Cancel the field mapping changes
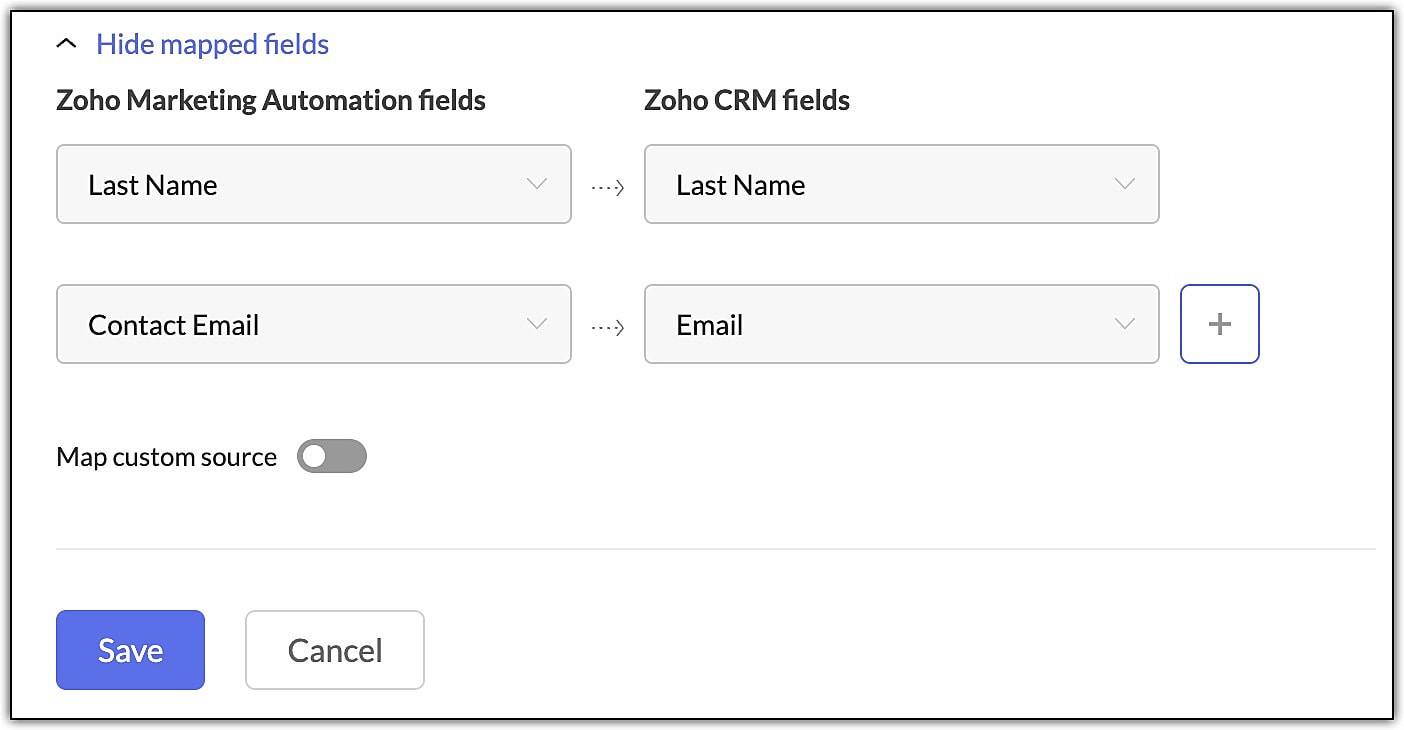The height and width of the screenshot is (730, 1404). click(x=335, y=650)
